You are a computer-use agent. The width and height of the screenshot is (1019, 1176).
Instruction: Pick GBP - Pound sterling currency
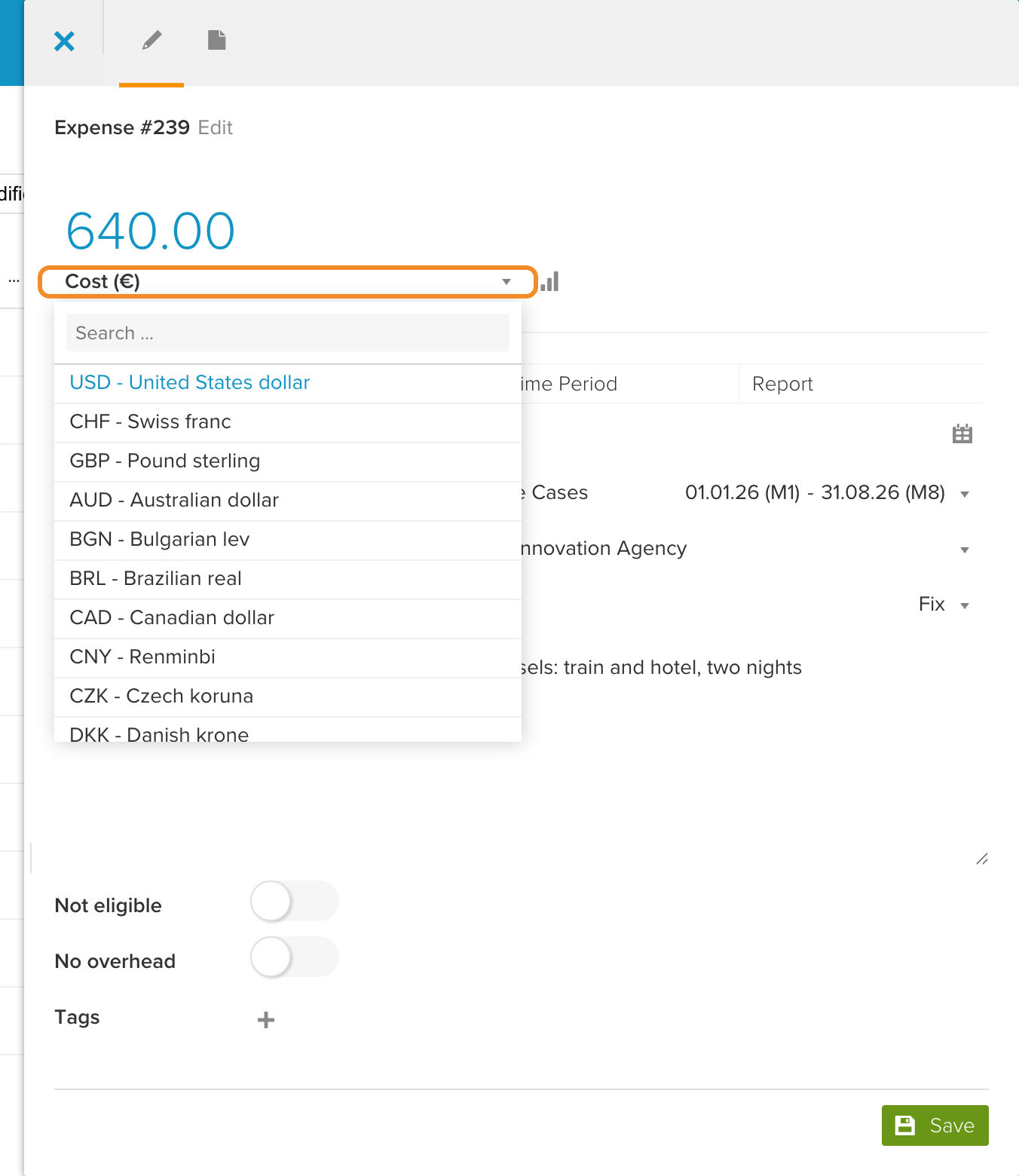[288, 461]
